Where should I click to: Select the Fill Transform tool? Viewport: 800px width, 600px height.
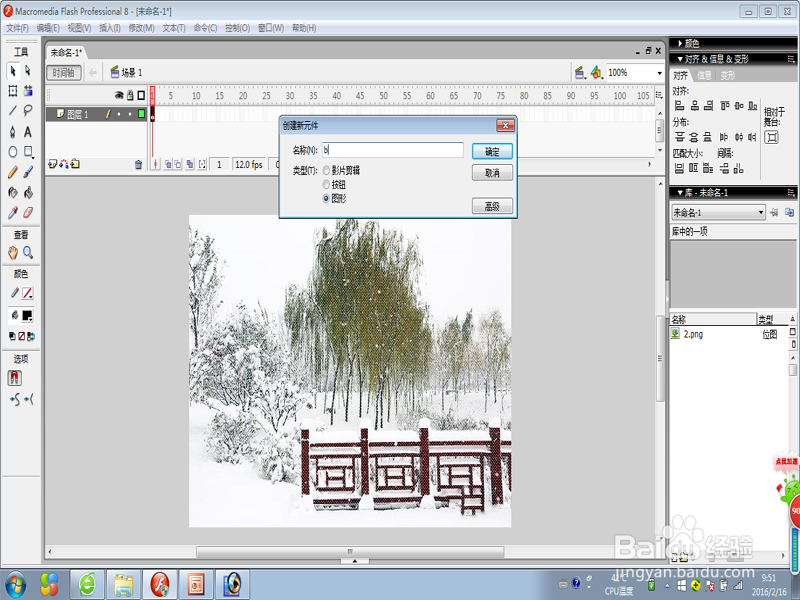[28, 91]
